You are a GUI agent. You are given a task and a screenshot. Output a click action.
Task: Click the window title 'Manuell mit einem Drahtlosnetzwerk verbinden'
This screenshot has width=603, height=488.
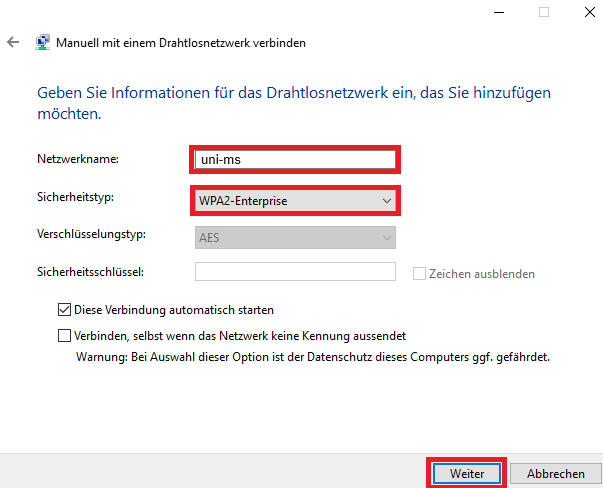(181, 43)
